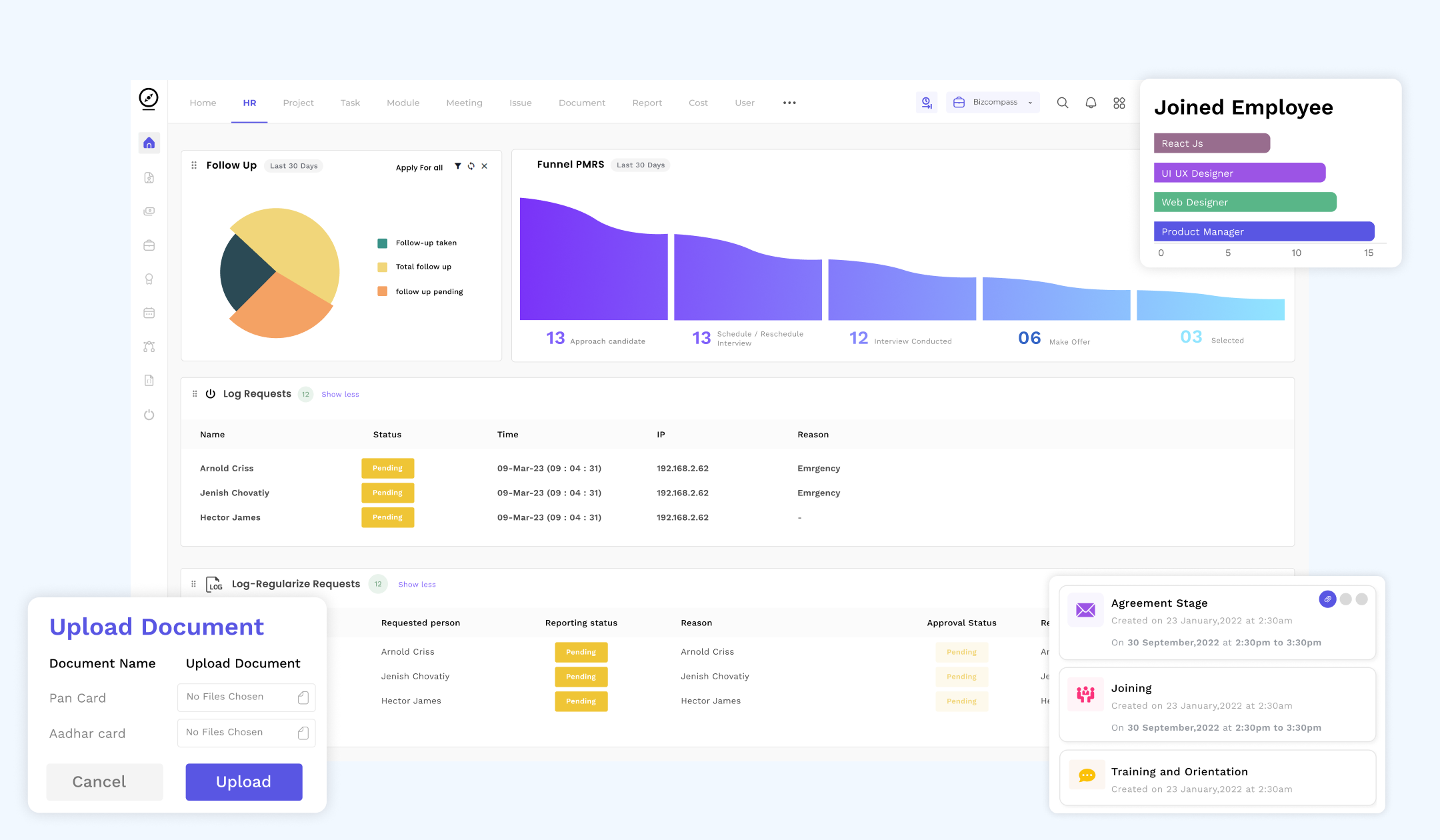The image size is (1440, 840).
Task: Click the home icon in sidebar
Action: click(x=149, y=143)
